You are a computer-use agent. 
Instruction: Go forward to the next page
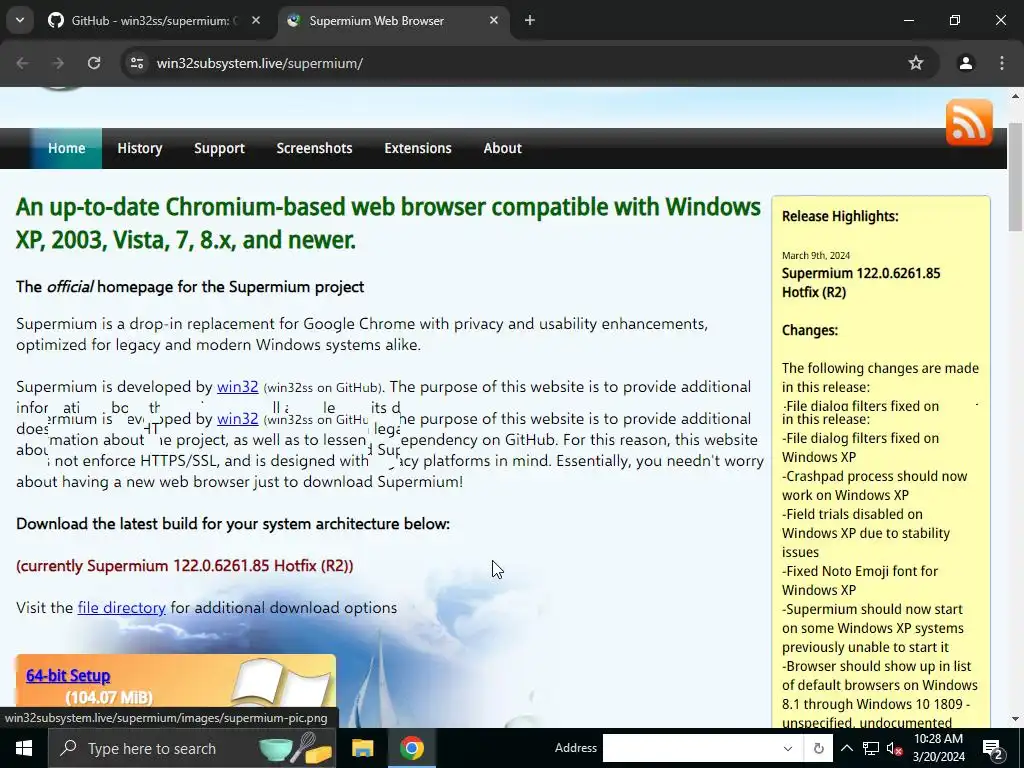point(58,63)
